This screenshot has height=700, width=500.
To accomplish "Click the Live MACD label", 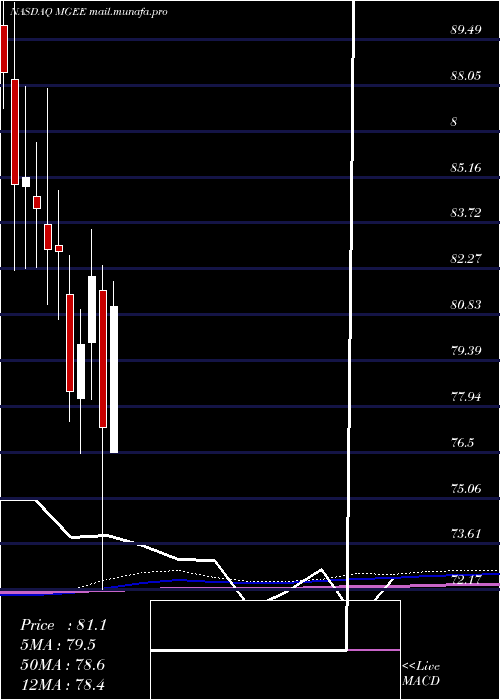I will coord(421,674).
